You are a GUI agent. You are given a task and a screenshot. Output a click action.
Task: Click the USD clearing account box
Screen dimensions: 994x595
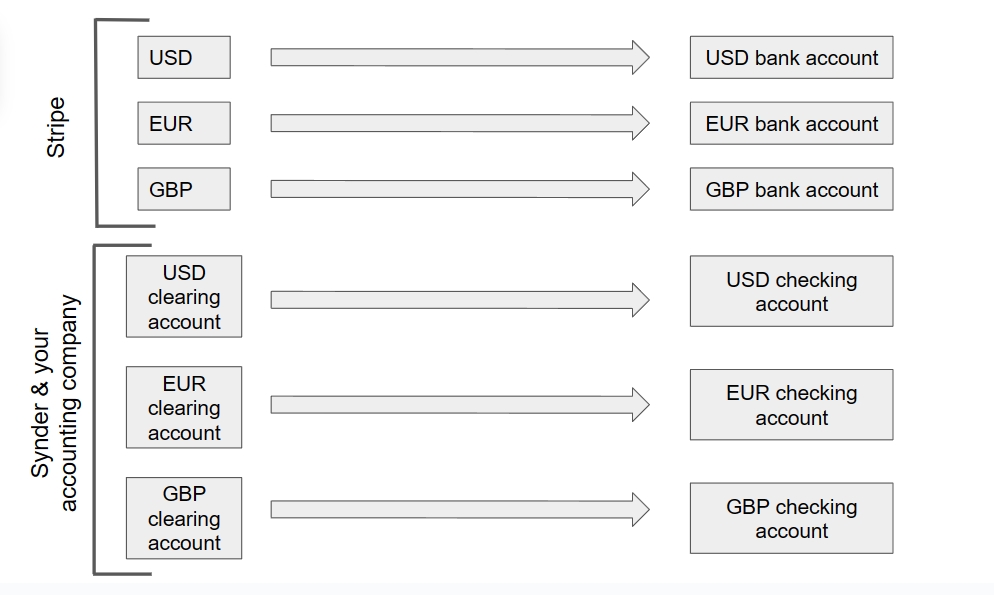(x=184, y=297)
